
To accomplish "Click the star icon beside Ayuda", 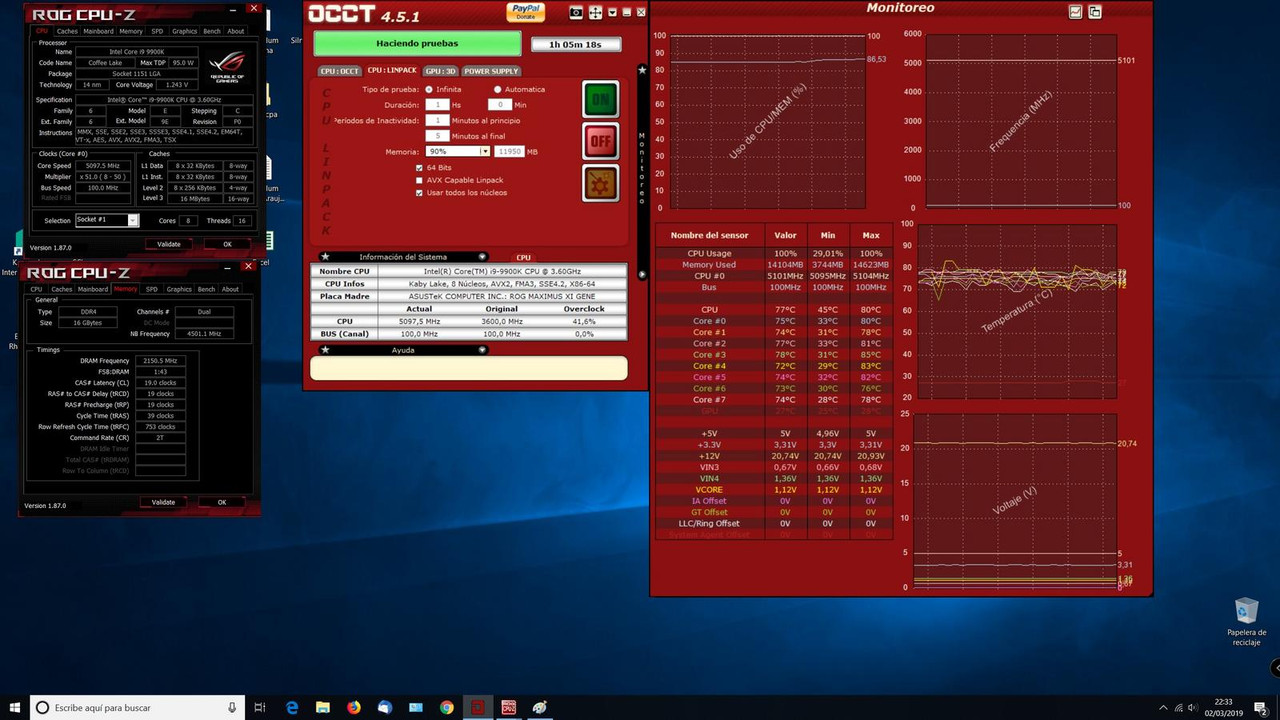I will tap(325, 350).
